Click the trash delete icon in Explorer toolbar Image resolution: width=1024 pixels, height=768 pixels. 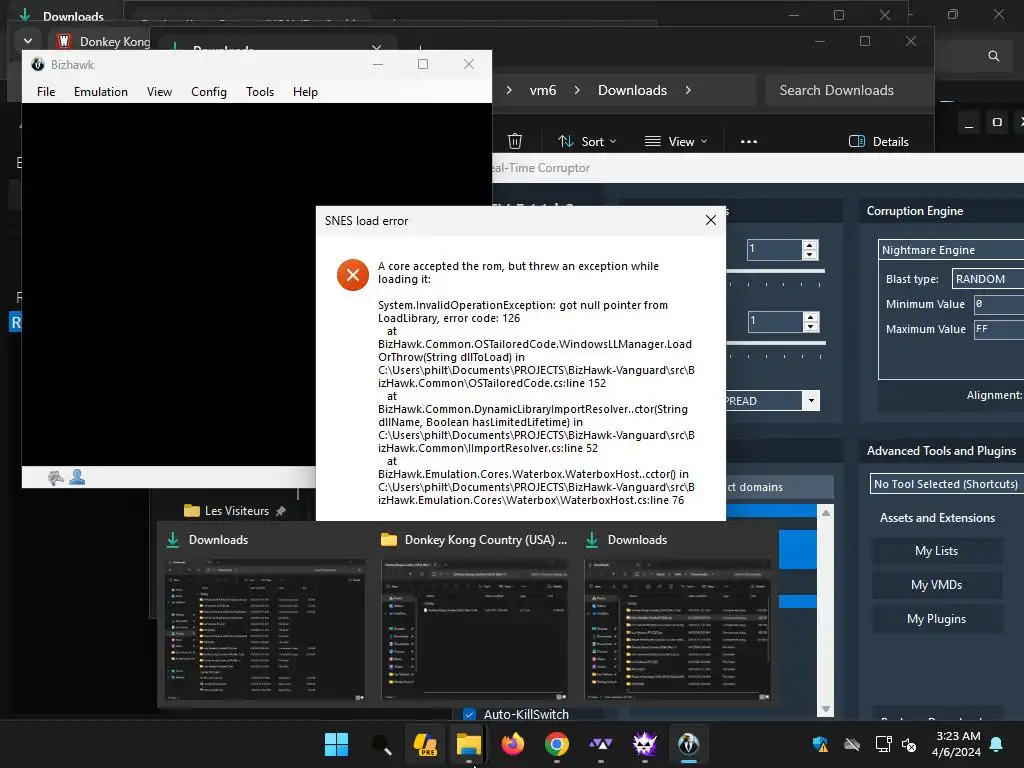point(515,141)
